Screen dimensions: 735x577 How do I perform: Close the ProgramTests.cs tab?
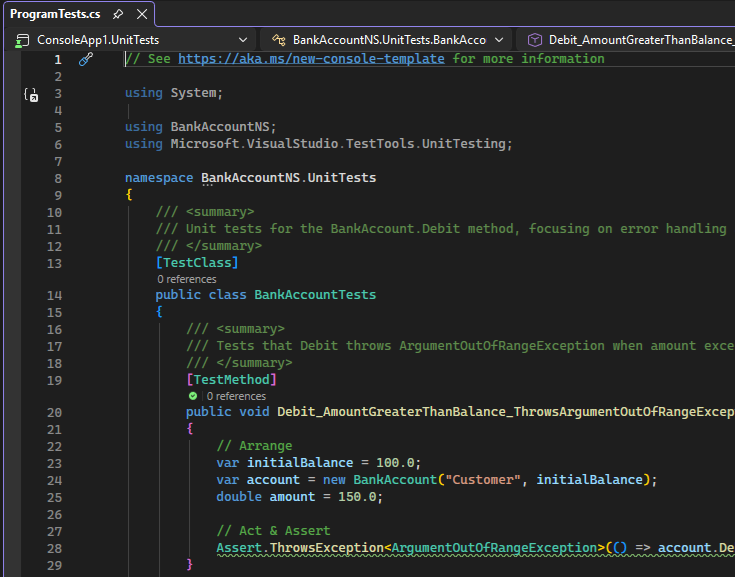[x=140, y=14]
